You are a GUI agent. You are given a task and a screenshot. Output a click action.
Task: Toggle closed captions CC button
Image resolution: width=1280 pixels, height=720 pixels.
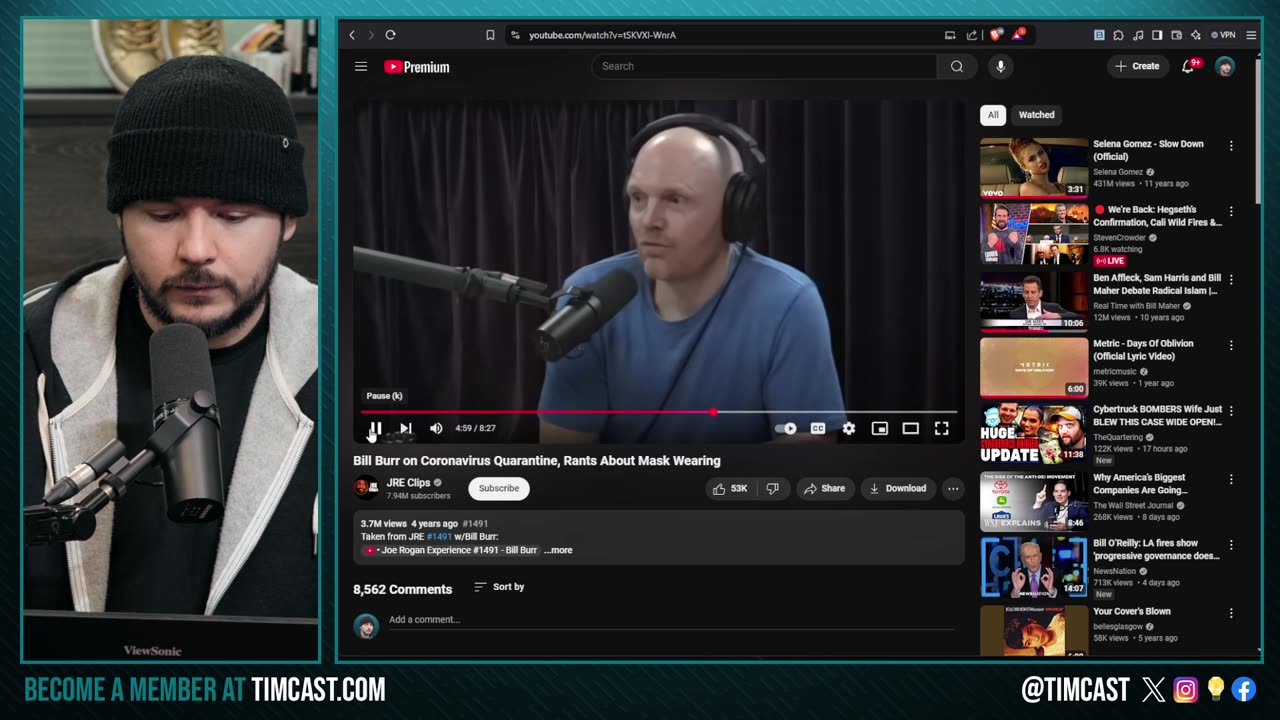(817, 428)
